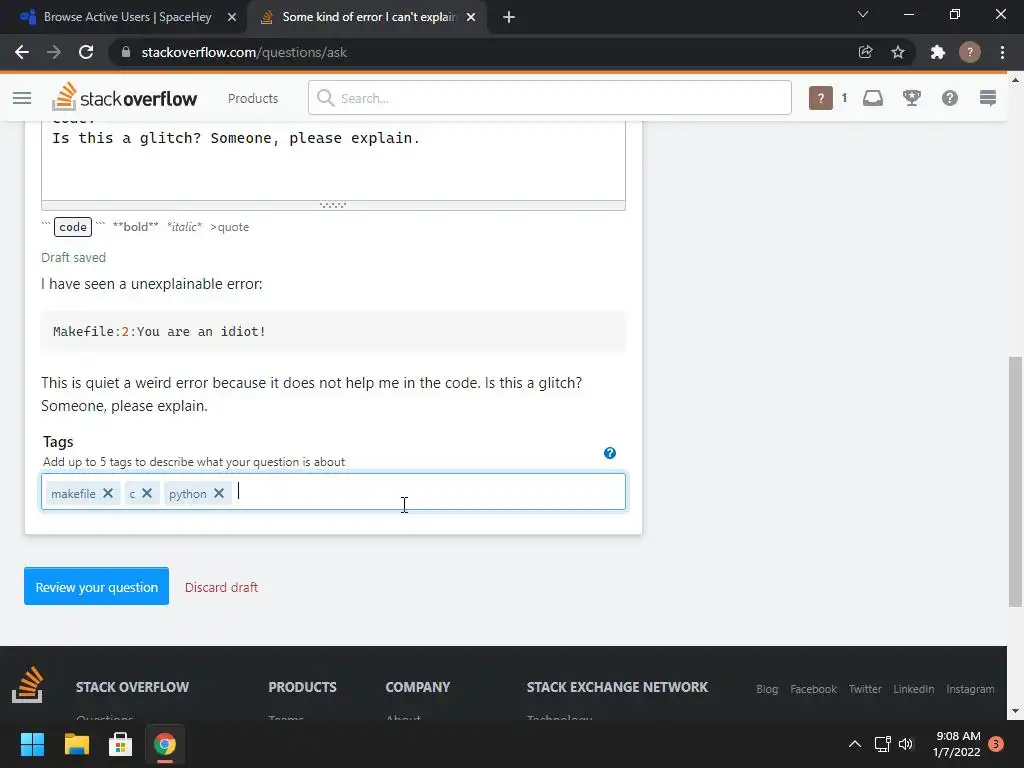
Task: Open the Chrome three-dot menu
Action: (x=1002, y=52)
